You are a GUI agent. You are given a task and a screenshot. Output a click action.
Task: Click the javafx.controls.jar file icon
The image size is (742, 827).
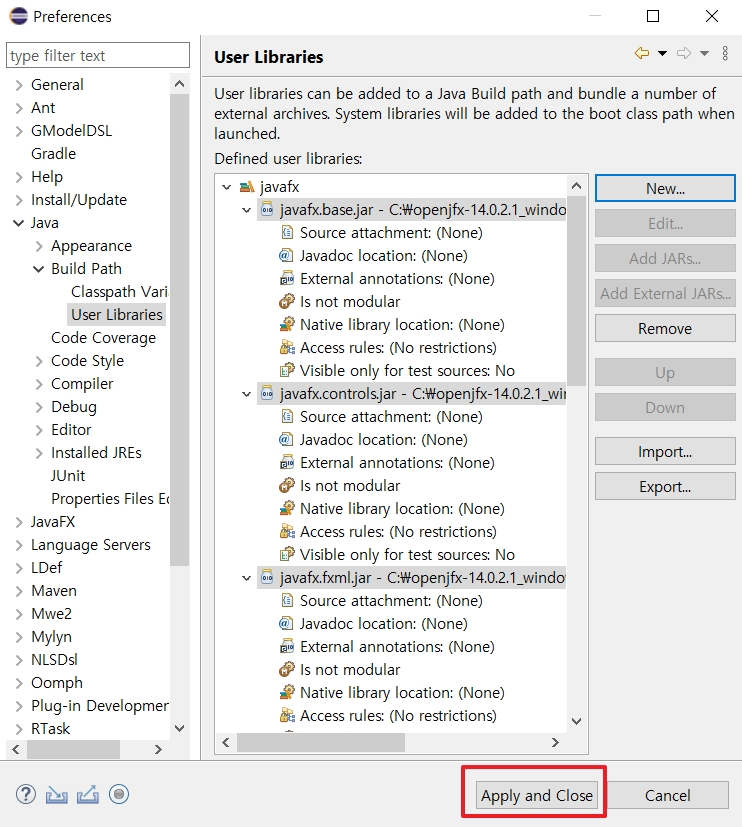tap(267, 393)
